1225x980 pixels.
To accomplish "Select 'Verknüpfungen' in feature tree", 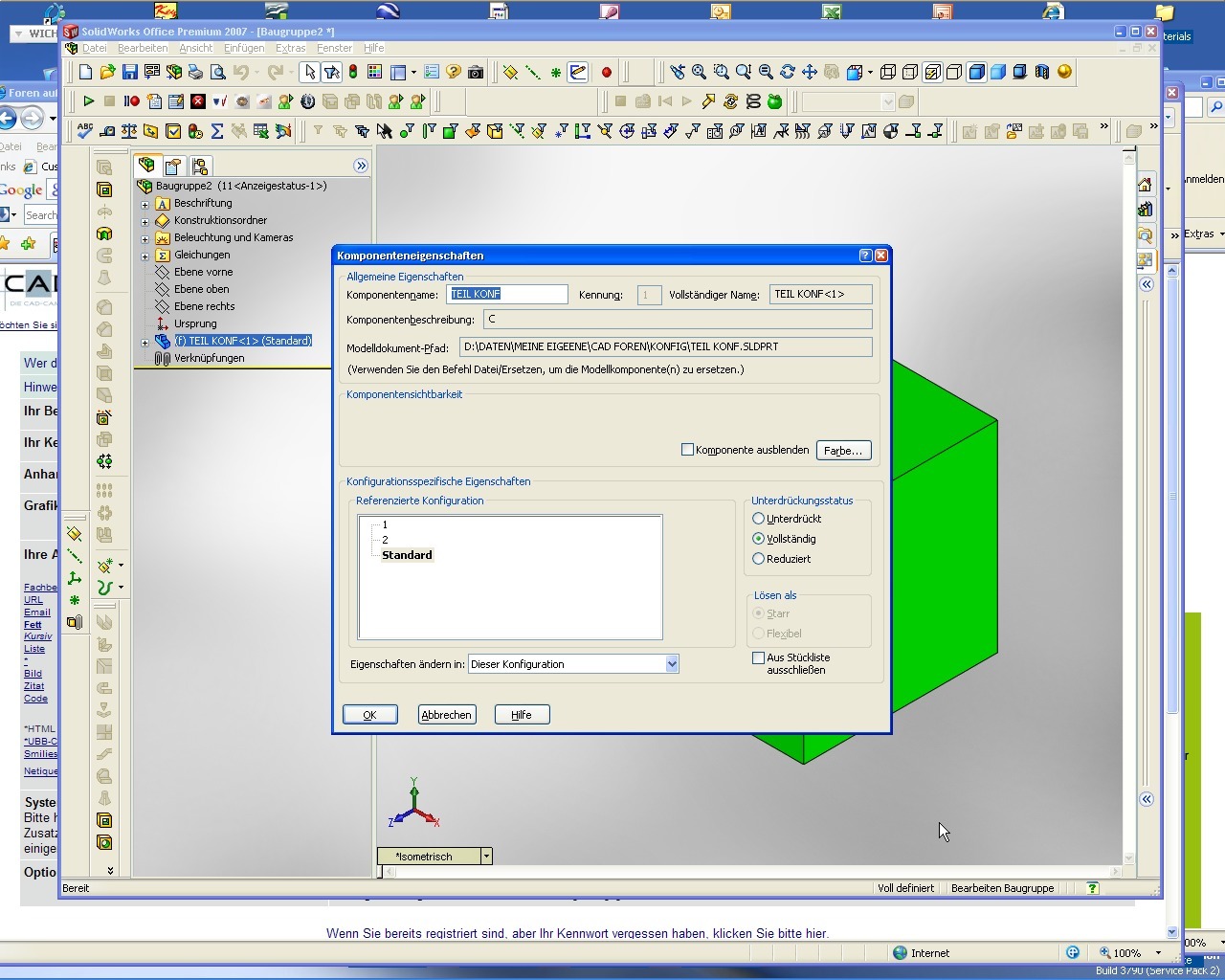I will coord(209,359).
